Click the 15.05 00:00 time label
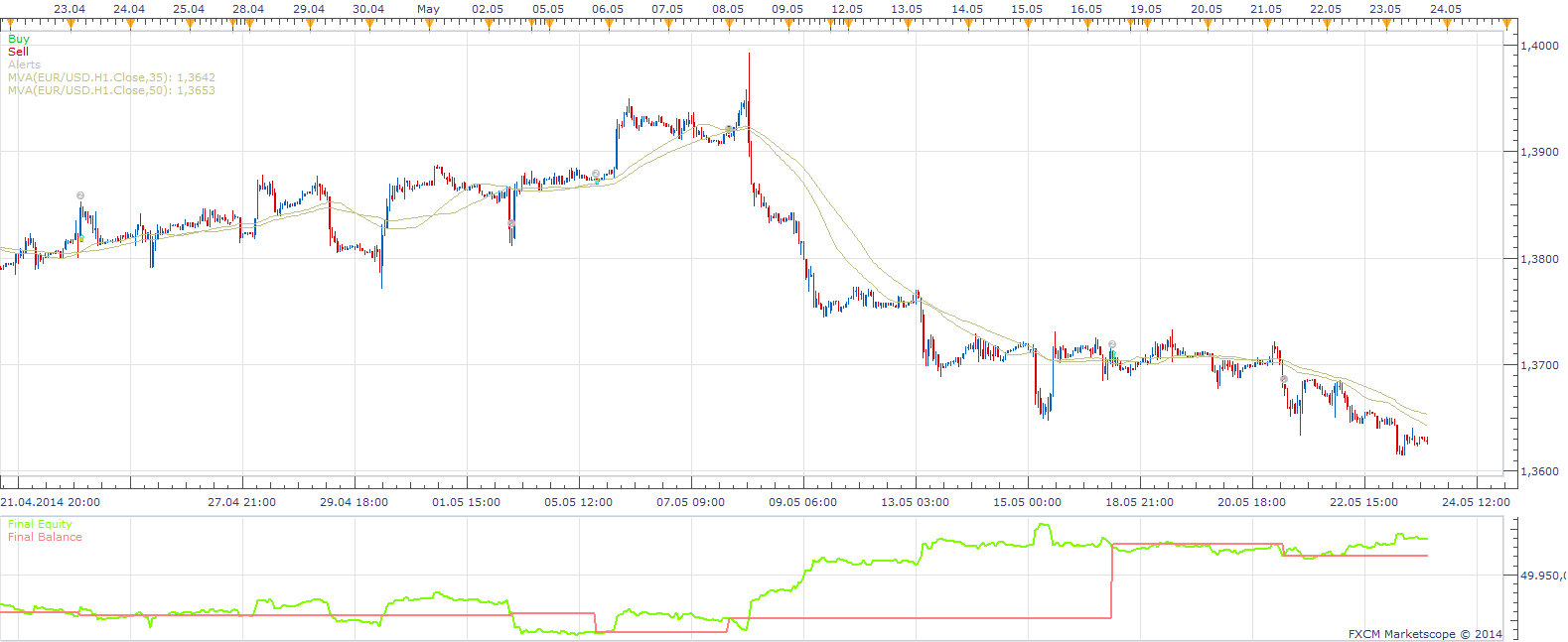 (1027, 502)
